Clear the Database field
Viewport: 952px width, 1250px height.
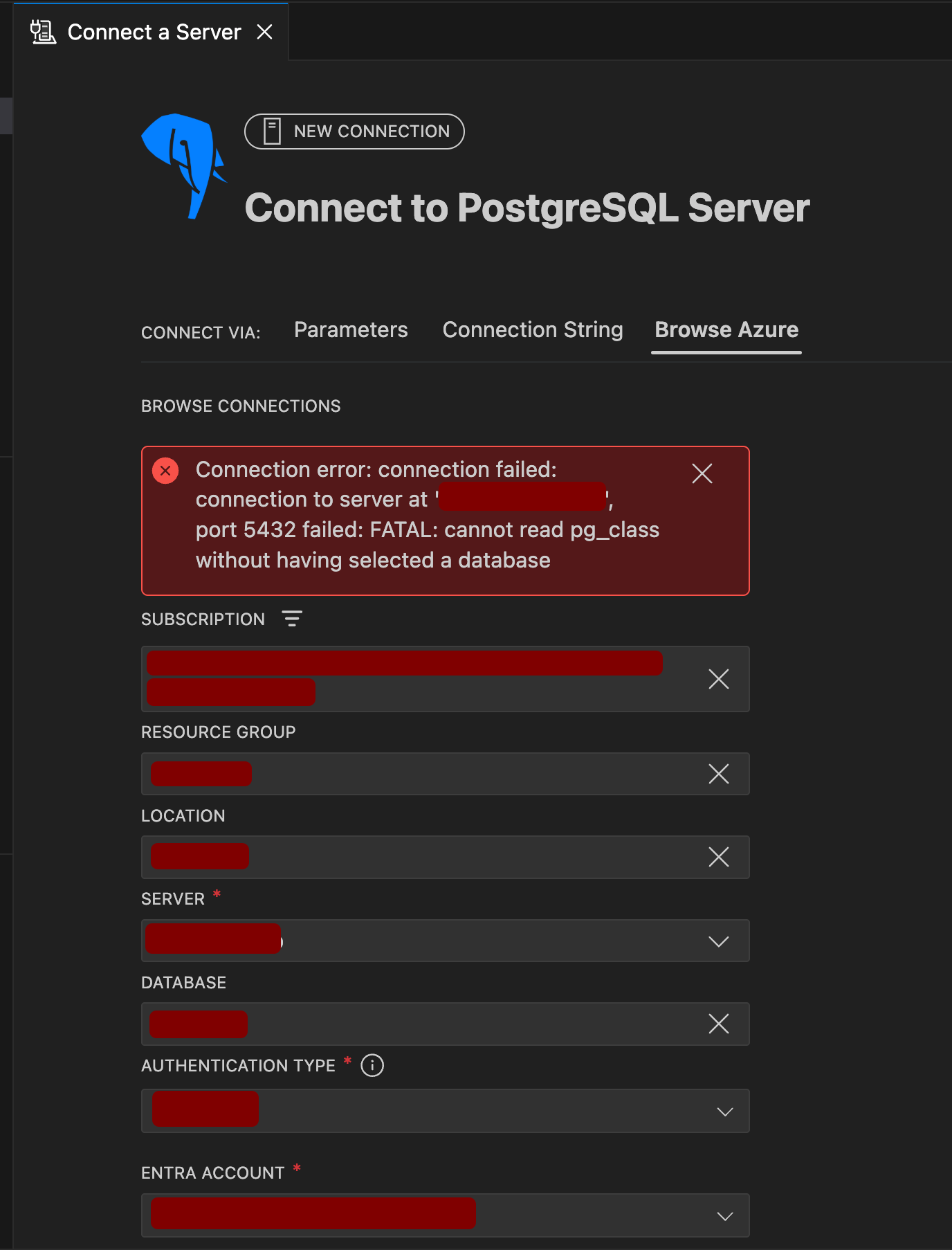719,1024
